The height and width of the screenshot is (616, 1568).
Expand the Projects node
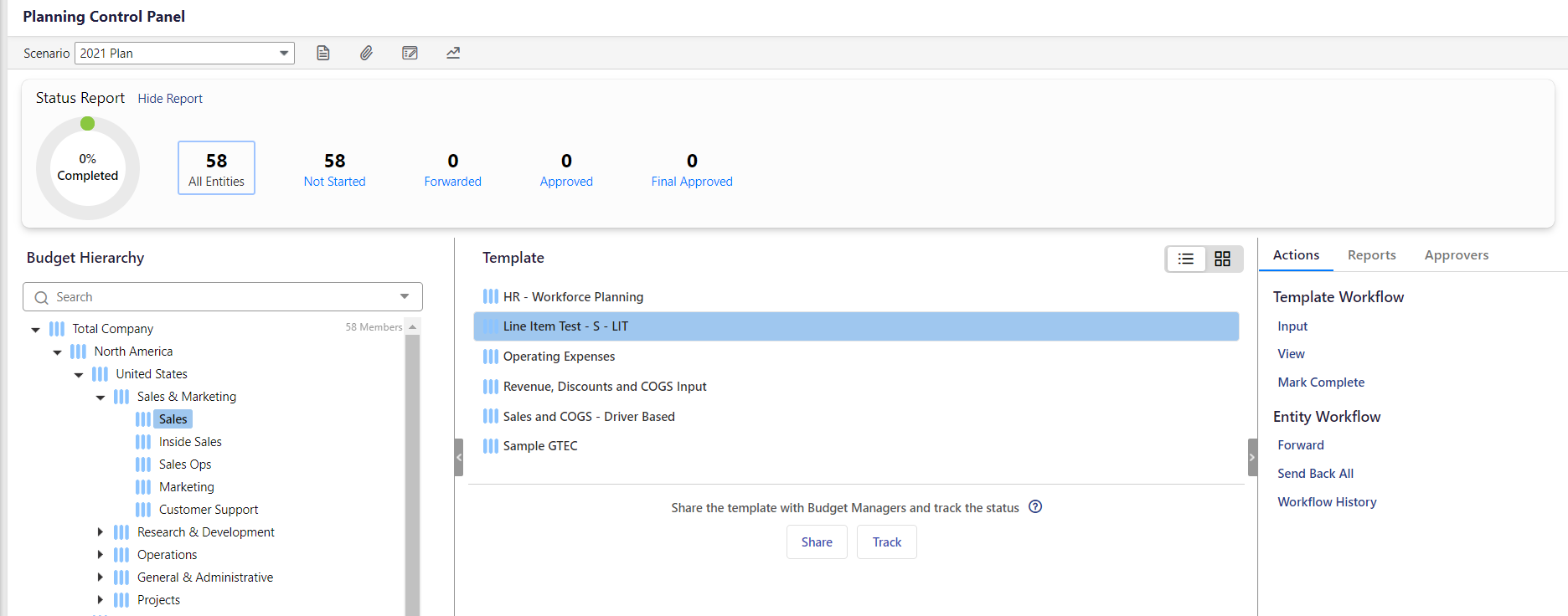click(101, 600)
